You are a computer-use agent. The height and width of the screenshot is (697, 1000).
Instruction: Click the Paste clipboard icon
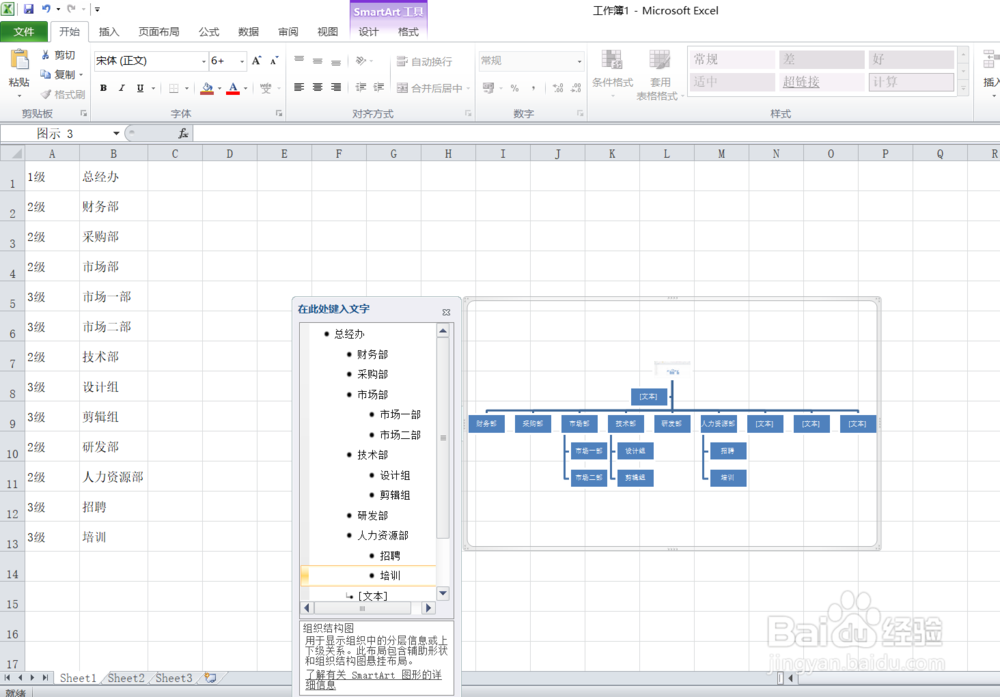tap(19, 61)
